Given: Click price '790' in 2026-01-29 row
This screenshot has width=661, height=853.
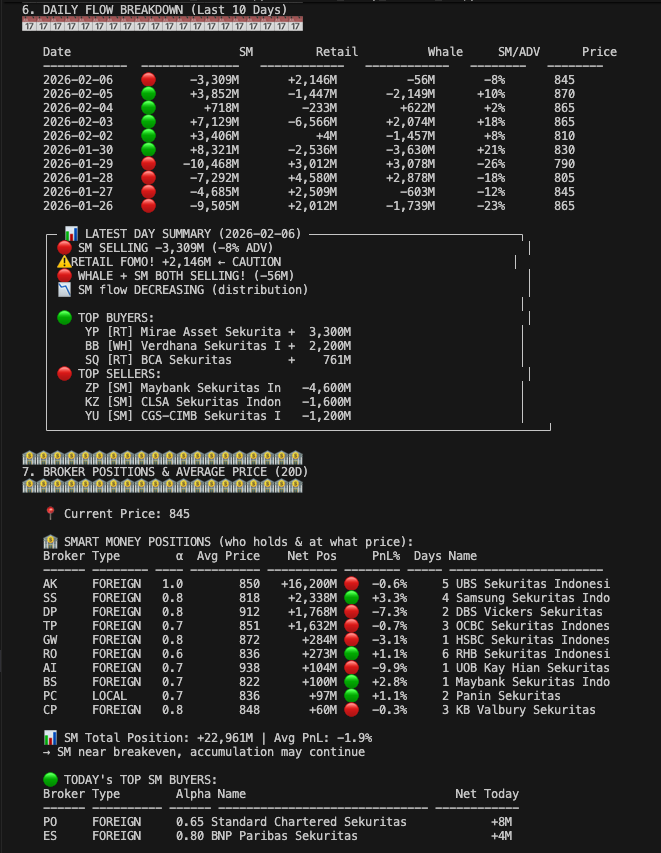Looking at the screenshot, I should point(564,164).
